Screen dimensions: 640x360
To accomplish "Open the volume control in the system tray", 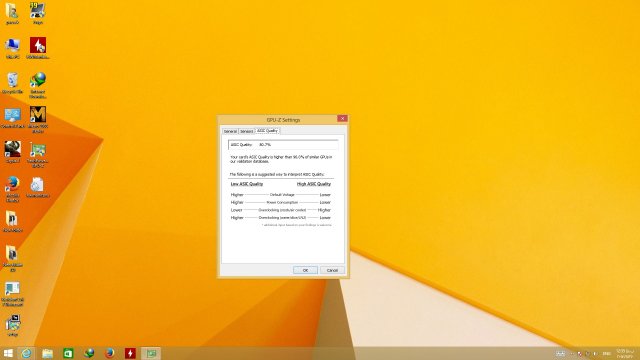I will (595, 353).
